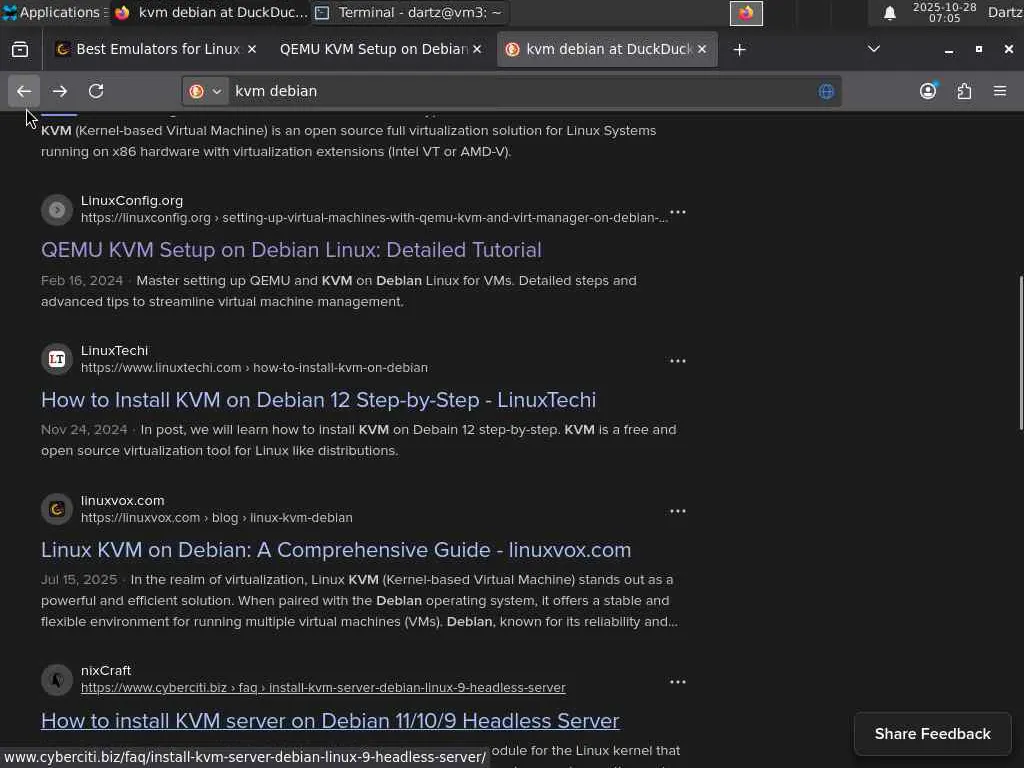Select the kvm debian at DuckDuckGo tab
Screen dimensions: 1024x768
[x=607, y=50]
